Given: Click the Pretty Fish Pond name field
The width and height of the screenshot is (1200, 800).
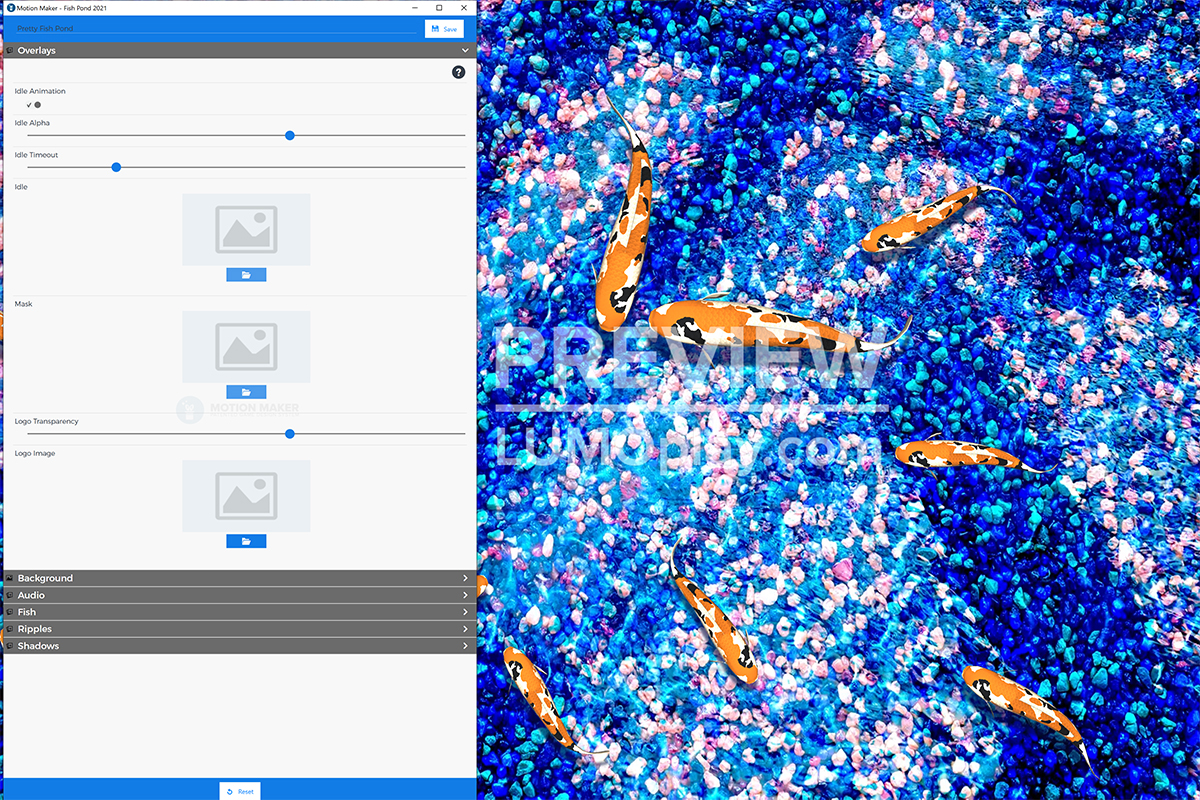Looking at the screenshot, I should pos(215,29).
